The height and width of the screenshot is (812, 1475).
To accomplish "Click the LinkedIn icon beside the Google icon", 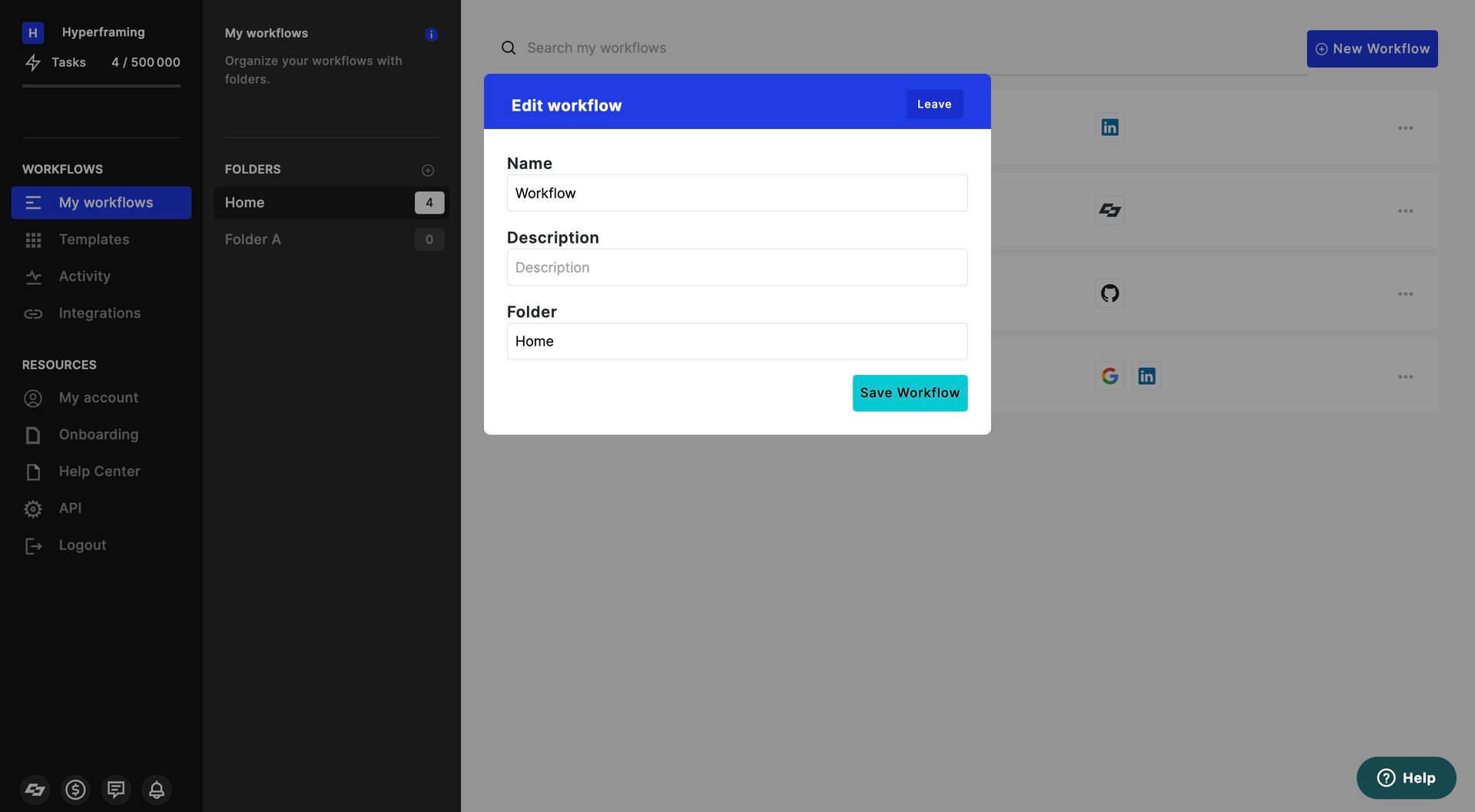I will click(x=1146, y=376).
